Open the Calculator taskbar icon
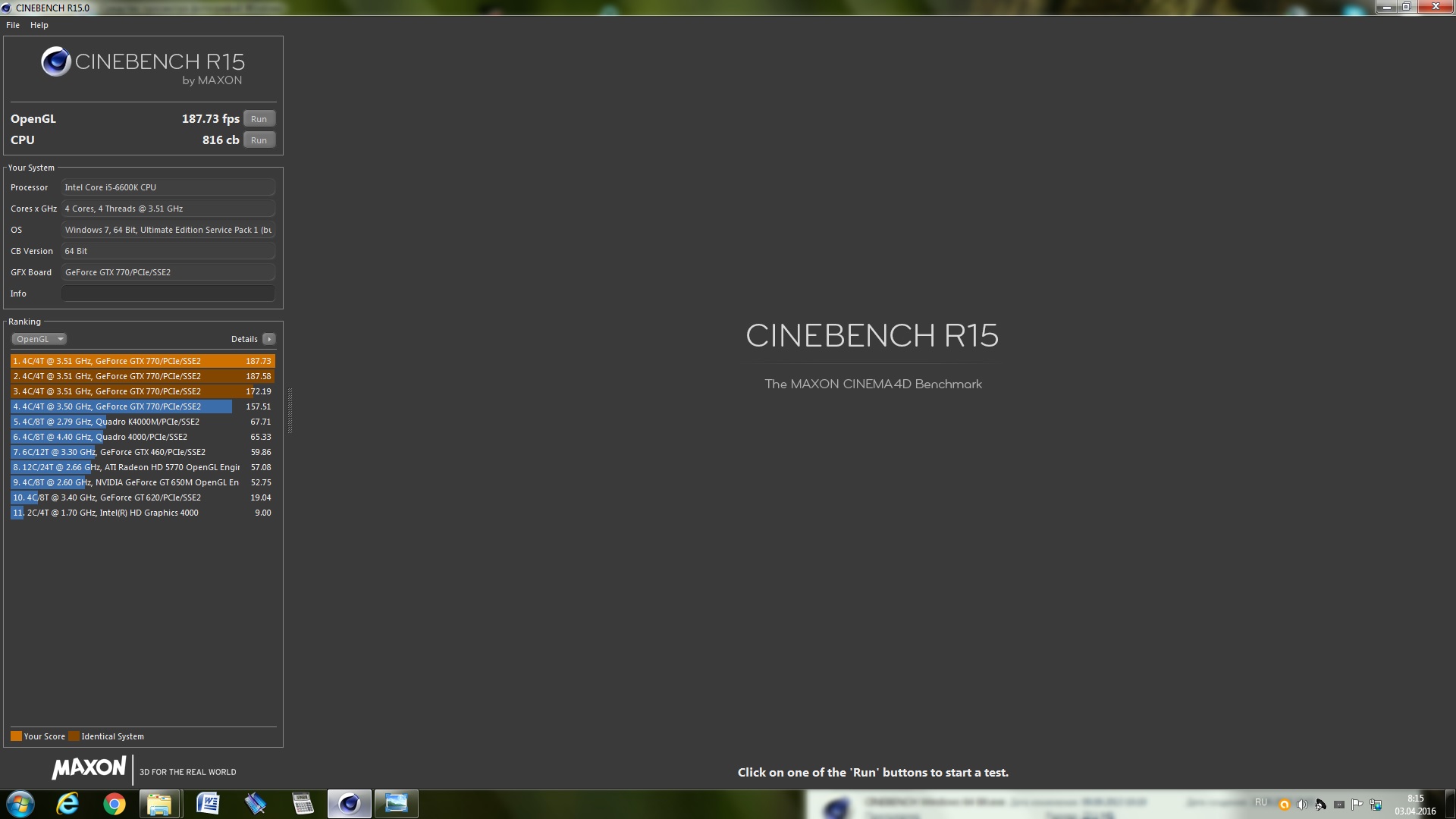This screenshot has height=819, width=1456. pos(303,804)
